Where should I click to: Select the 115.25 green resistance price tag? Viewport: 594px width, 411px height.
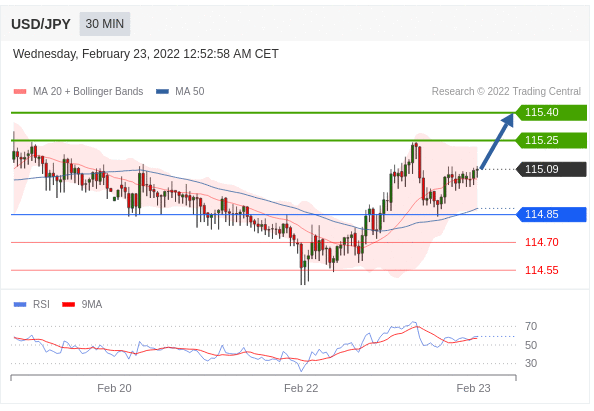coord(551,141)
